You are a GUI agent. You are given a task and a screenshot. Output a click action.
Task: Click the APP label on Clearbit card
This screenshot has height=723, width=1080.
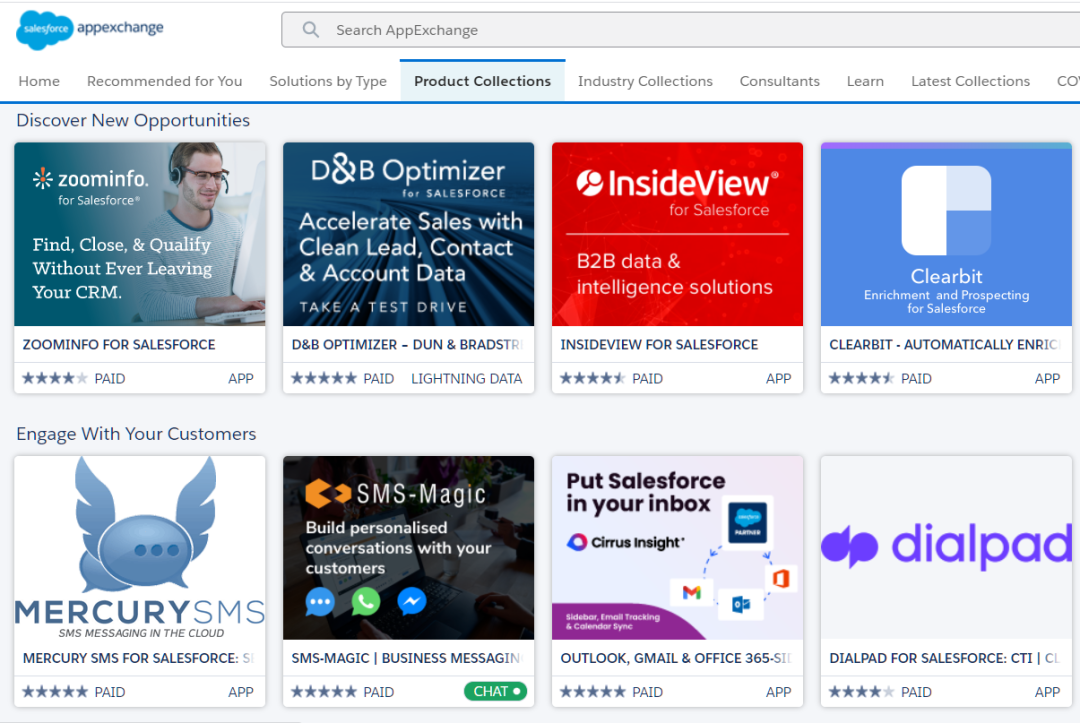click(1047, 378)
